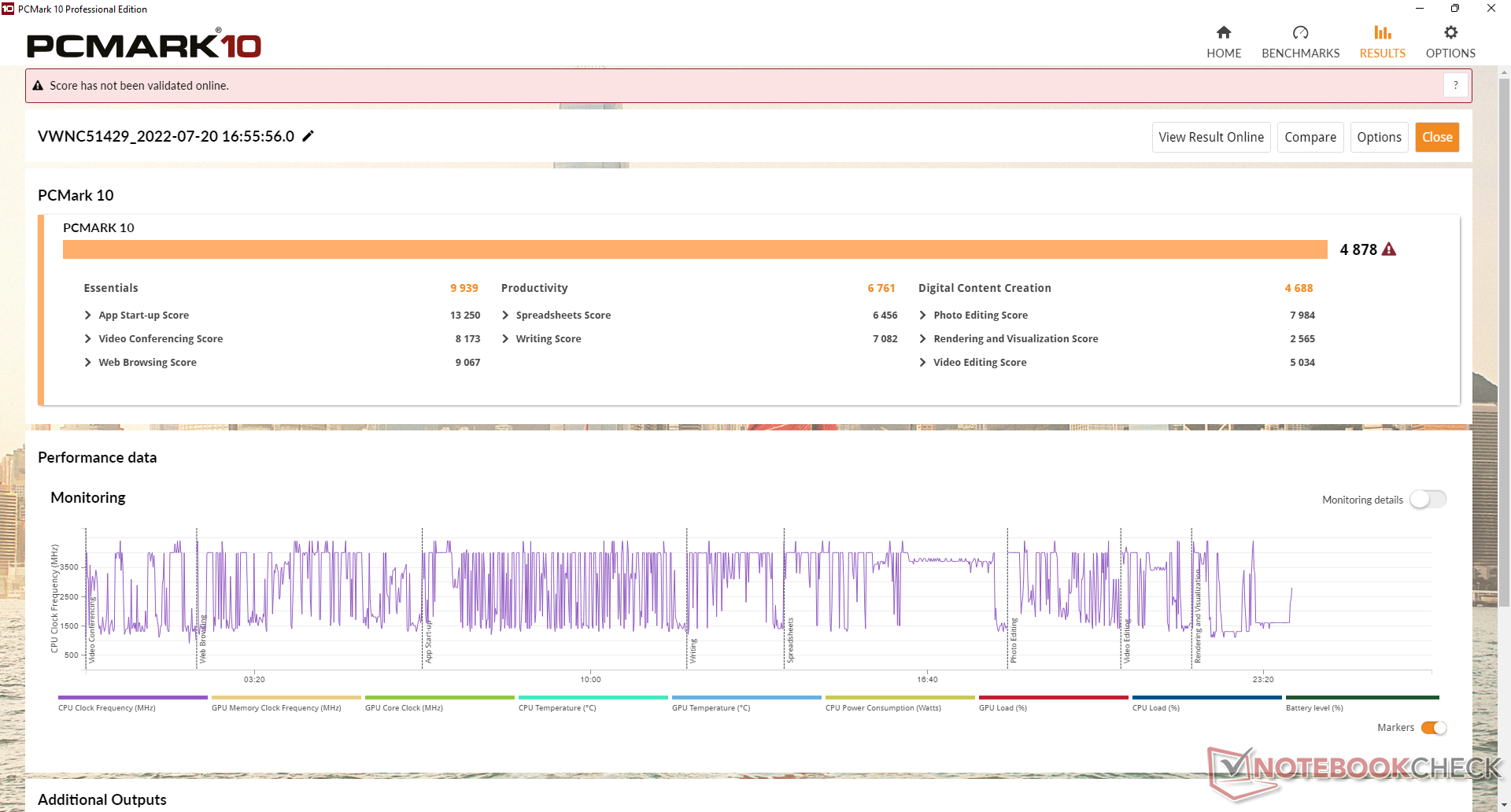Click the Web Browsing marker in chart
Screen dimensions: 1511x812
click(x=202, y=639)
